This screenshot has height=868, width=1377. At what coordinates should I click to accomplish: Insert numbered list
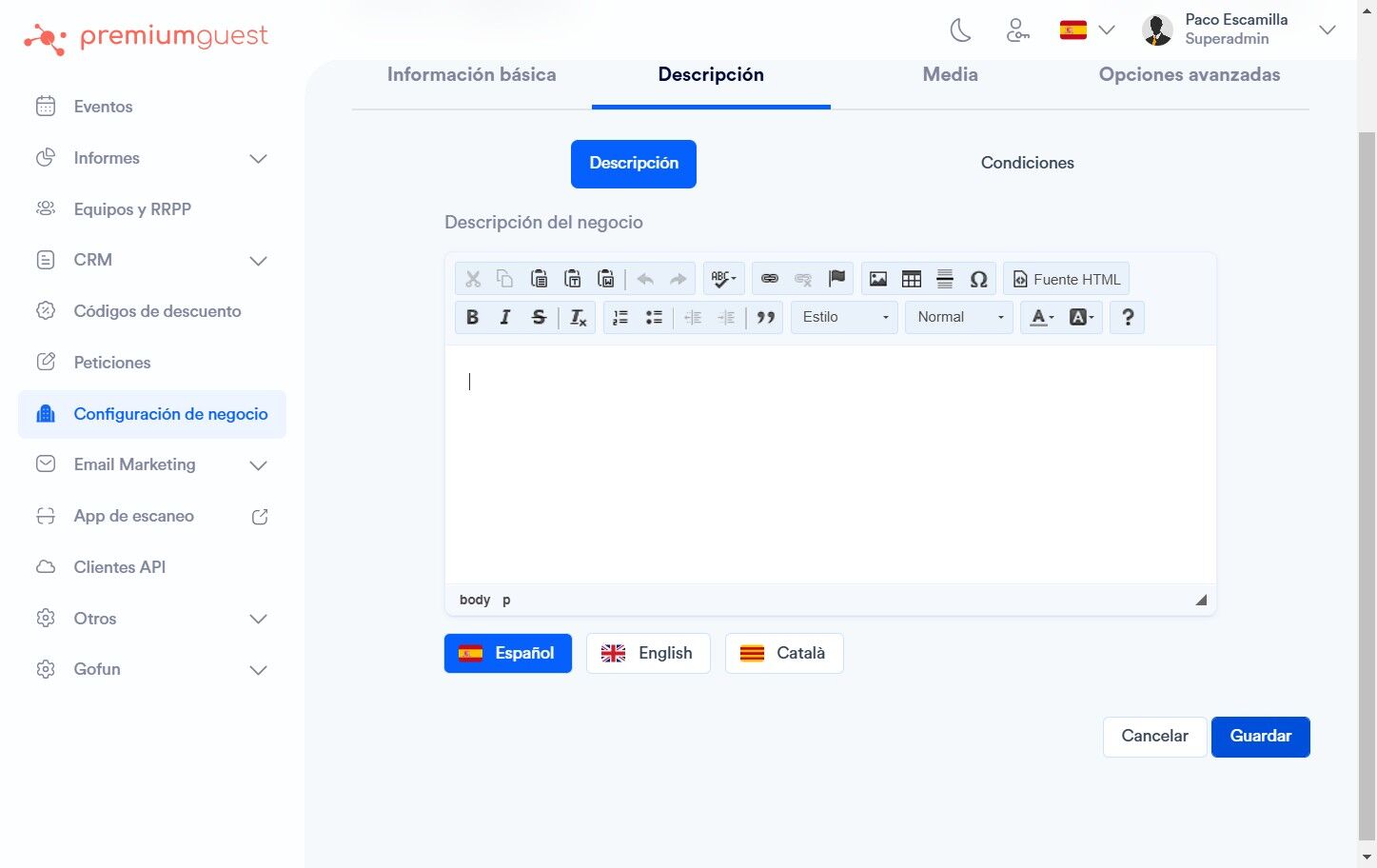coord(620,318)
